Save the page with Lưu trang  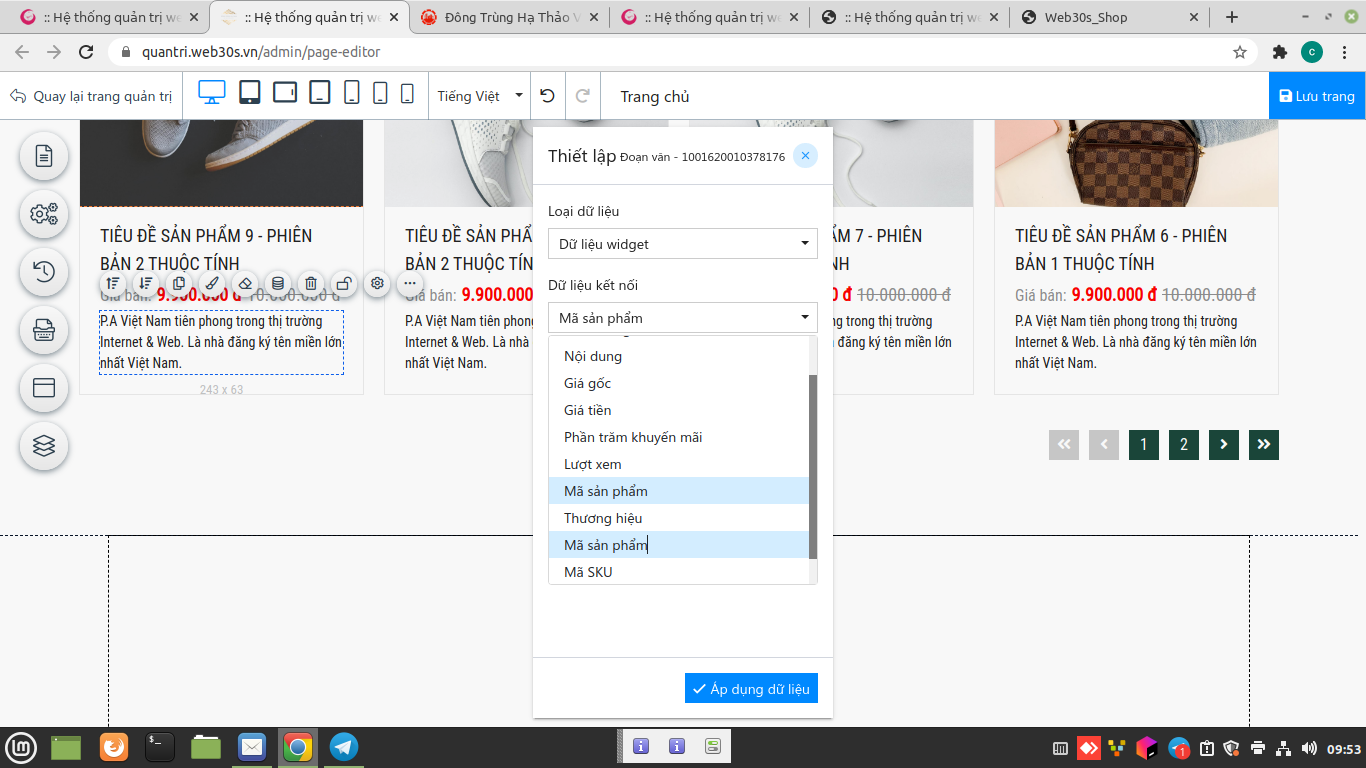coord(1317,96)
